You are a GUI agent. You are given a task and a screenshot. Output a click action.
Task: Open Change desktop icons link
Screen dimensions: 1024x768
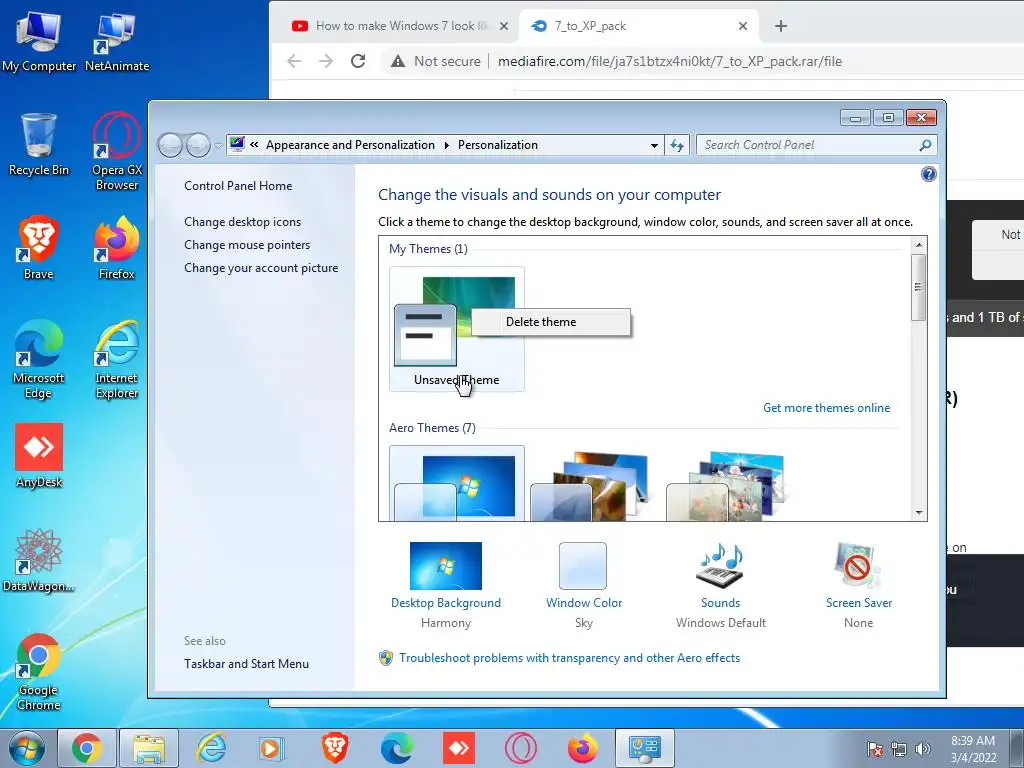[242, 222]
